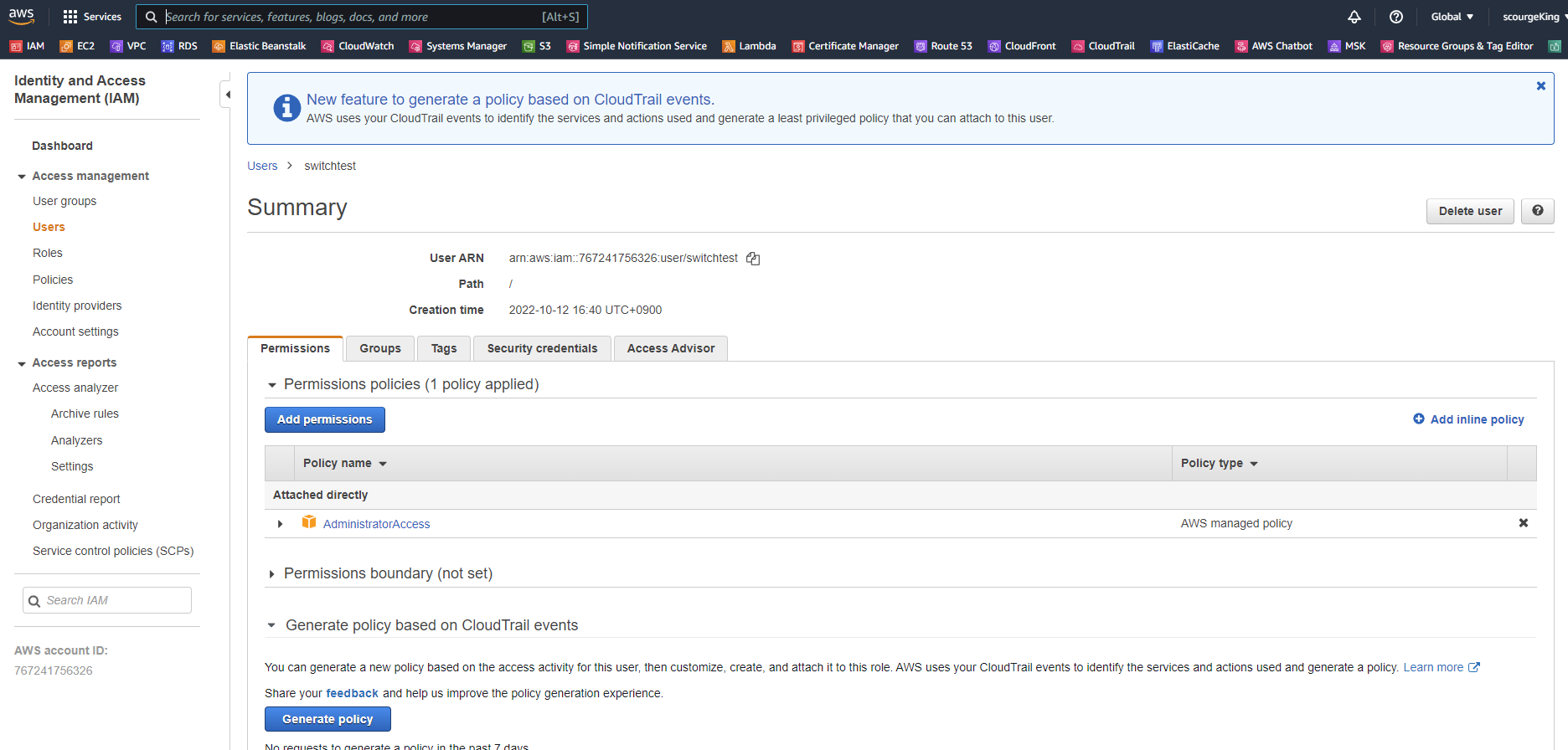Open the scourgeKing account menu

1534,17
